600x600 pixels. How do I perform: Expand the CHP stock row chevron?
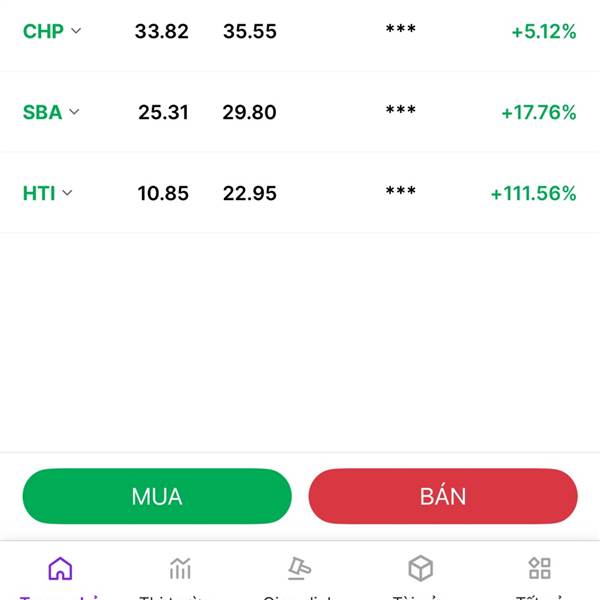76,31
